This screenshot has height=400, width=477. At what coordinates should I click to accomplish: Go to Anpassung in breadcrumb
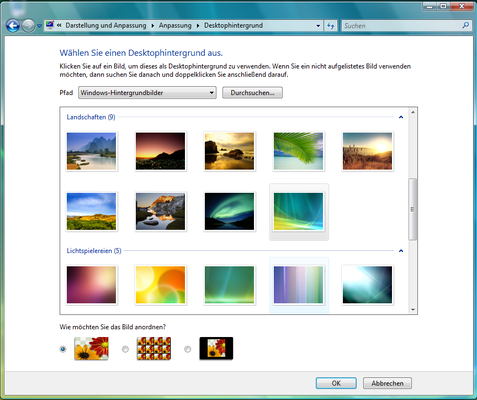(x=175, y=25)
